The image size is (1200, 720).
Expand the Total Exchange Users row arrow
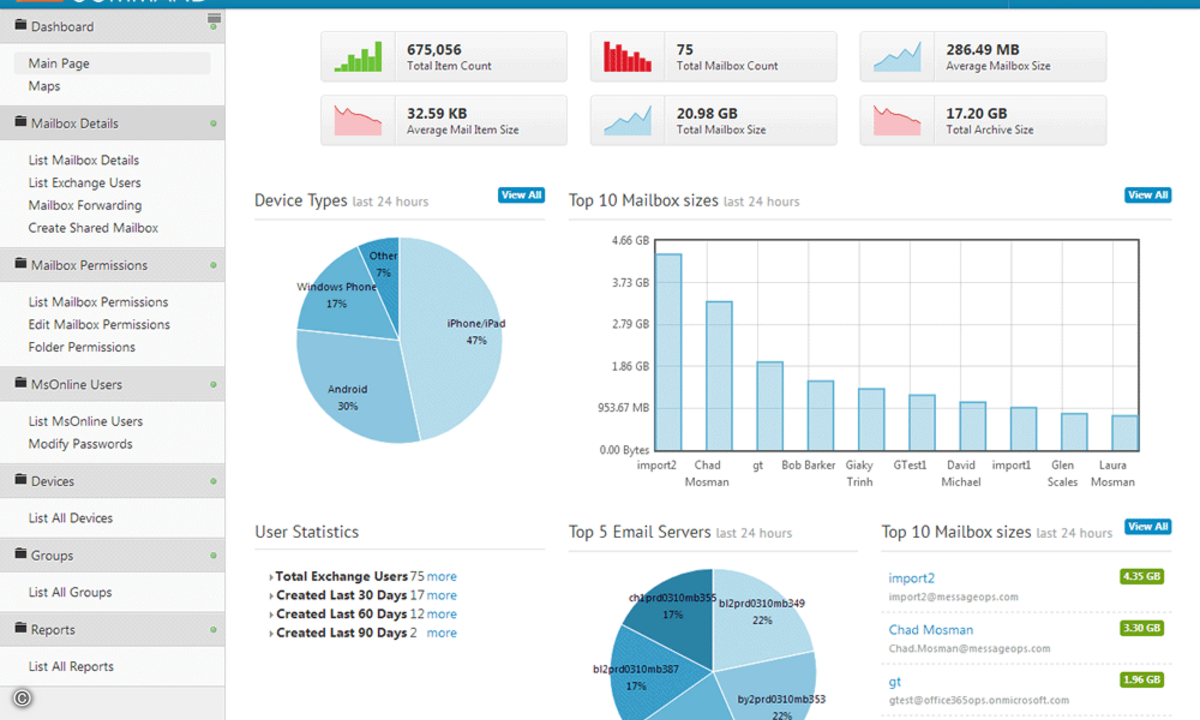(272, 577)
